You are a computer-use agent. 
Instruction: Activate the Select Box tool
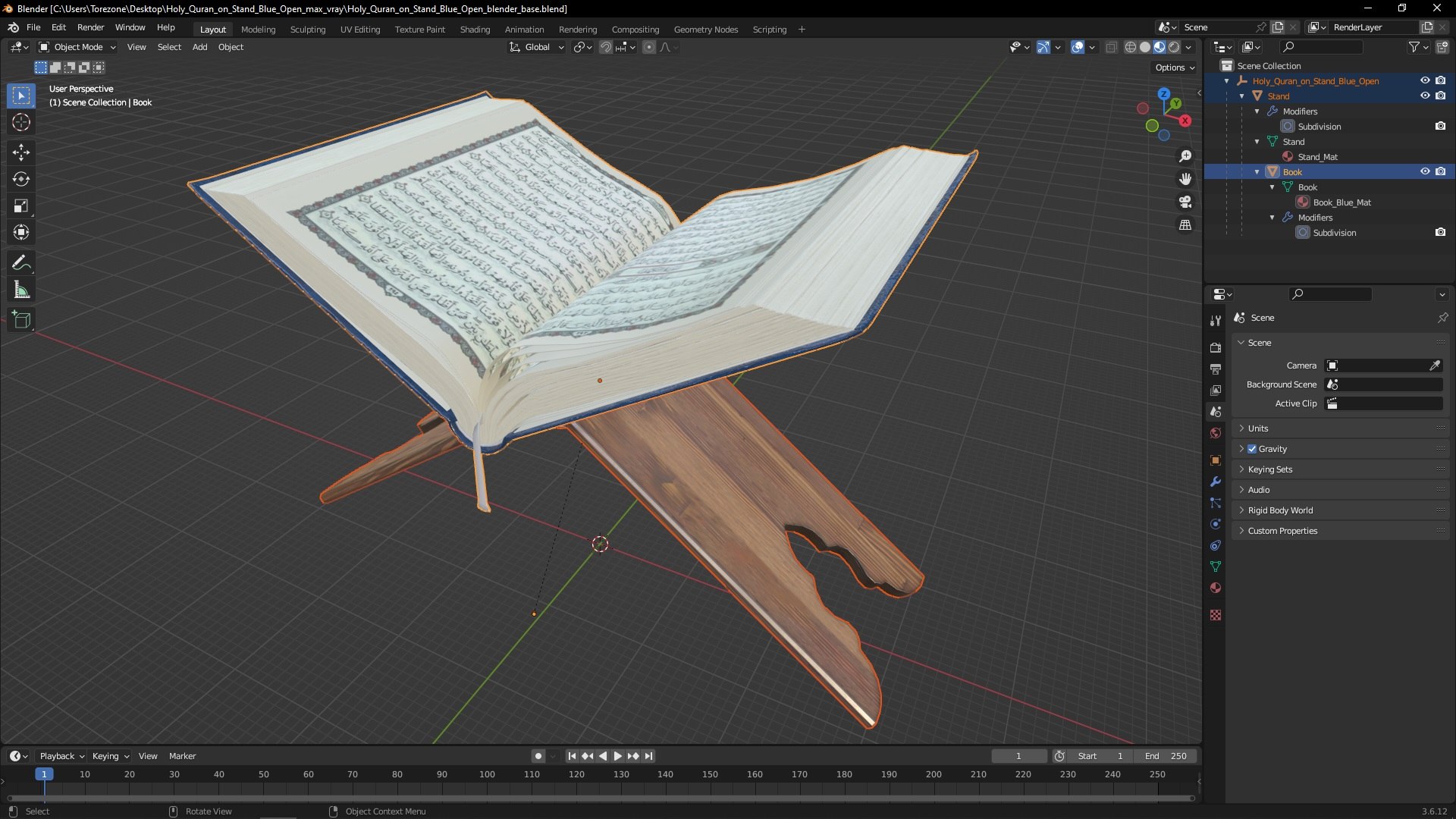(21, 96)
